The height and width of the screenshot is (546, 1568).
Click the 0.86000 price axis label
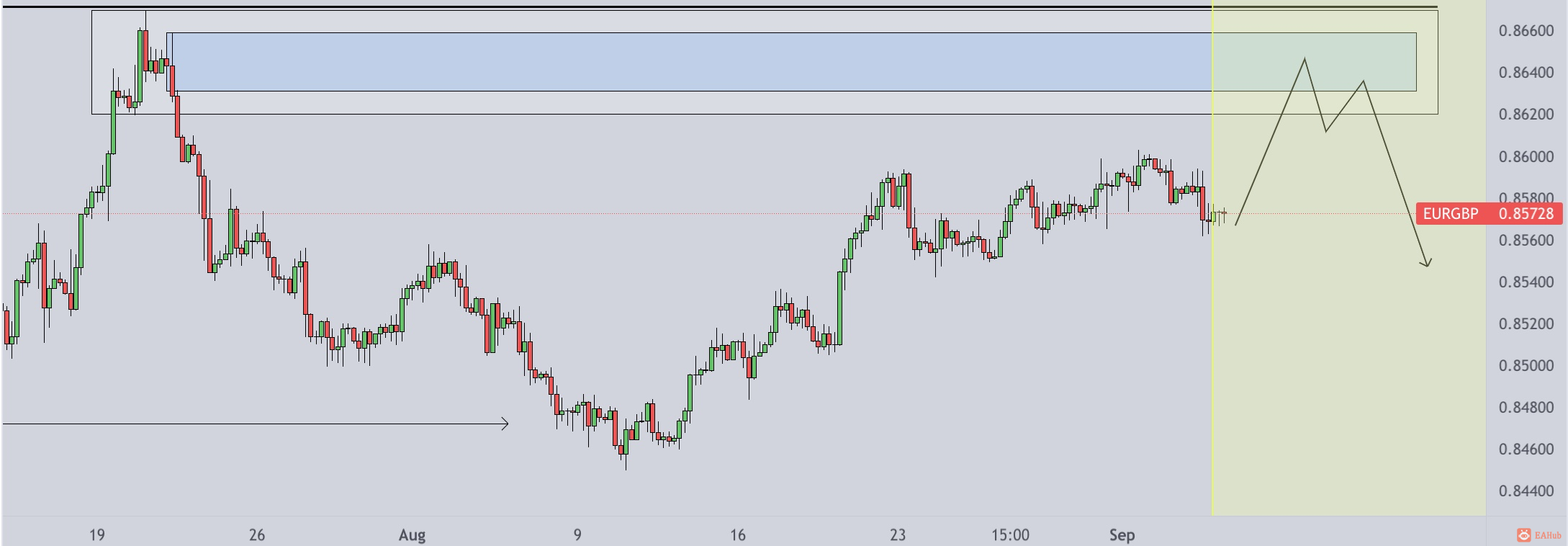click(x=1526, y=157)
